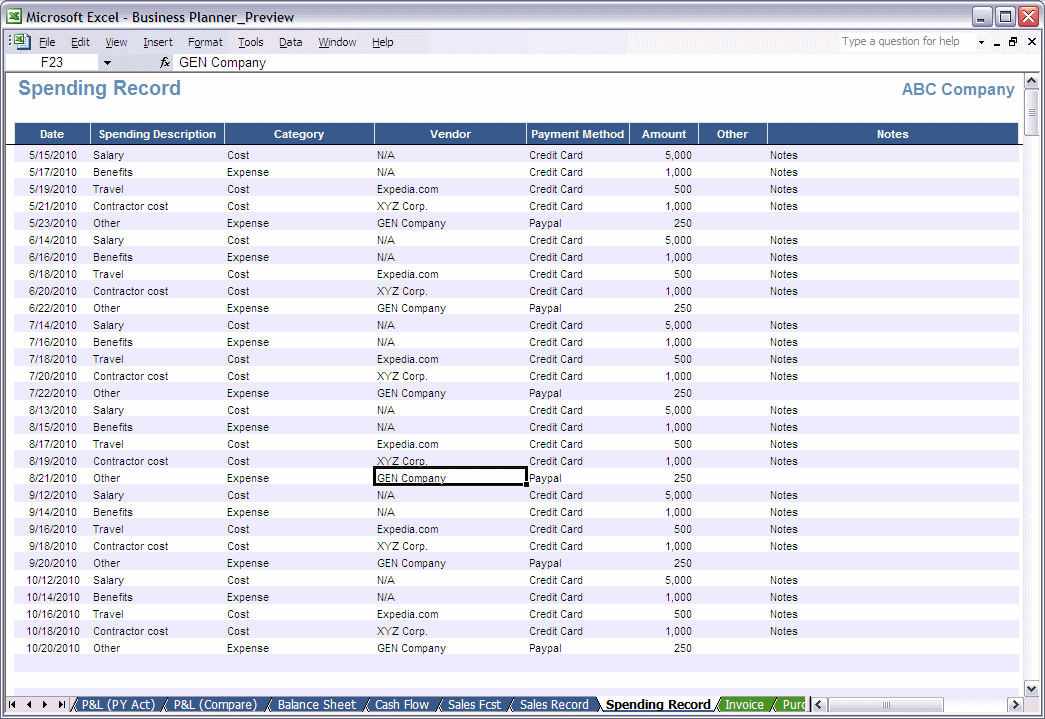Click the Category column header
Screen dimensions: 1045x719
pyautogui.click(x=299, y=134)
